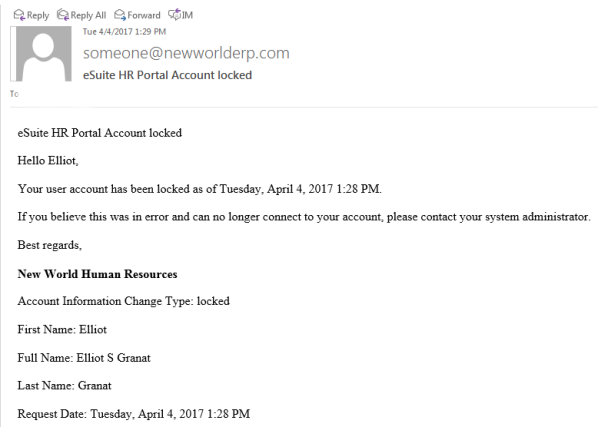598x427 pixels.
Task: Click the To recipient field label
Action: [x=14, y=94]
